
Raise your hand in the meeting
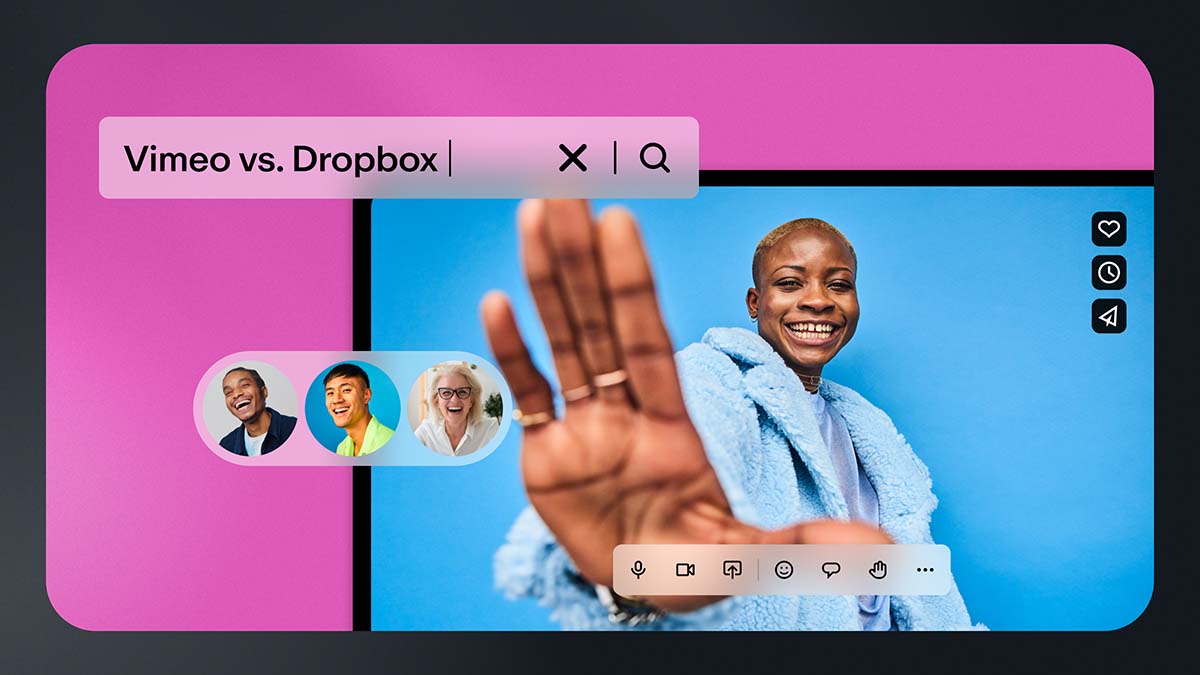click(878, 570)
